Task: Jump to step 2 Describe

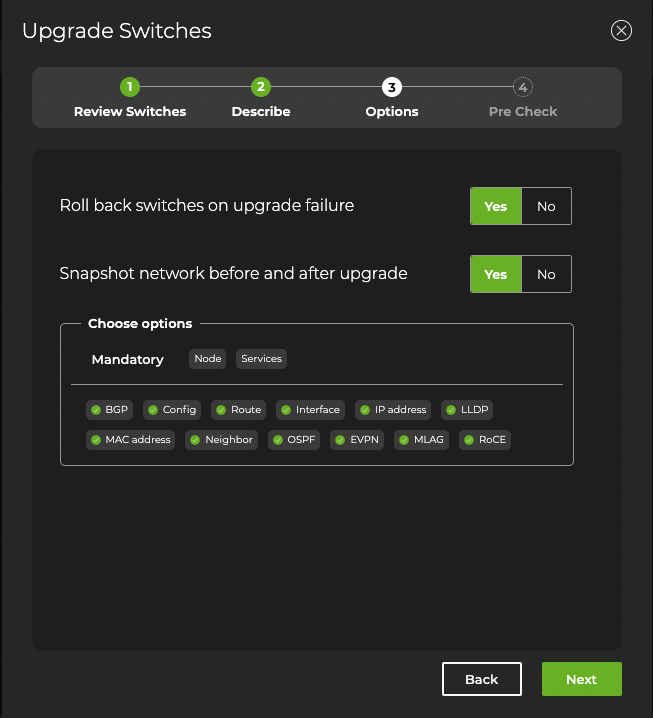Action: [260, 88]
